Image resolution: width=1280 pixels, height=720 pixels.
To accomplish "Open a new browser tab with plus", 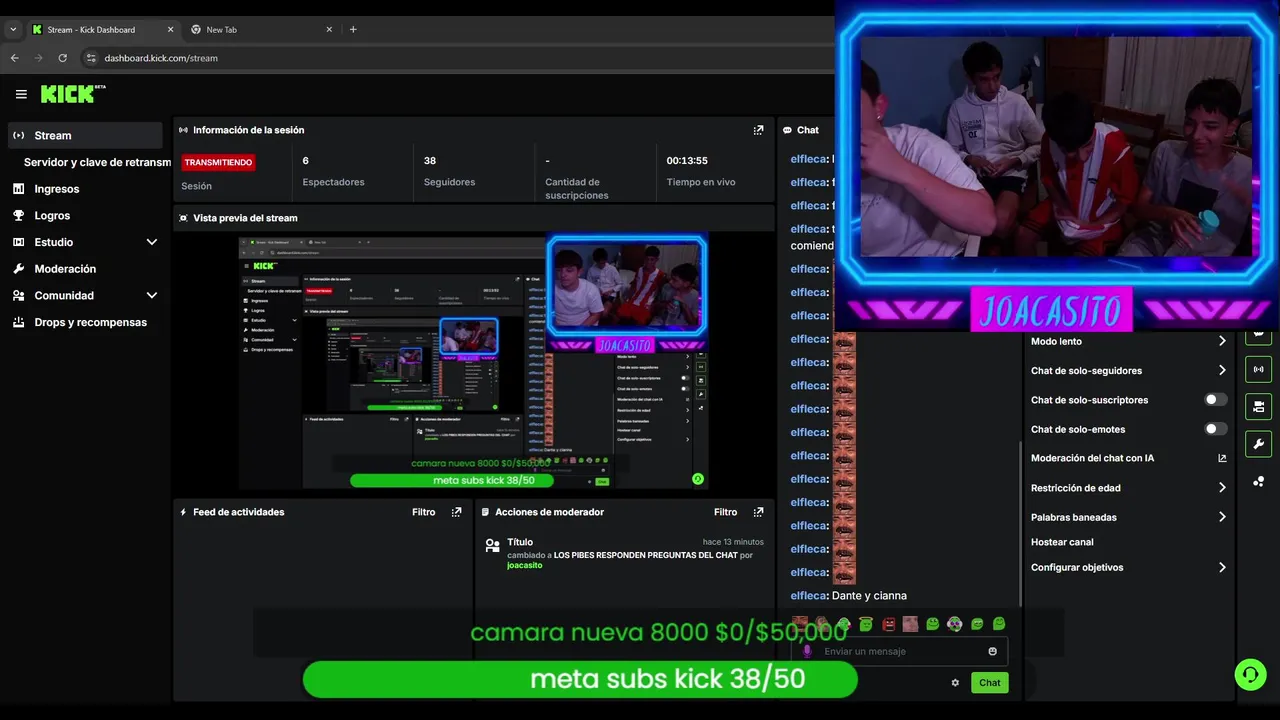I will [353, 29].
